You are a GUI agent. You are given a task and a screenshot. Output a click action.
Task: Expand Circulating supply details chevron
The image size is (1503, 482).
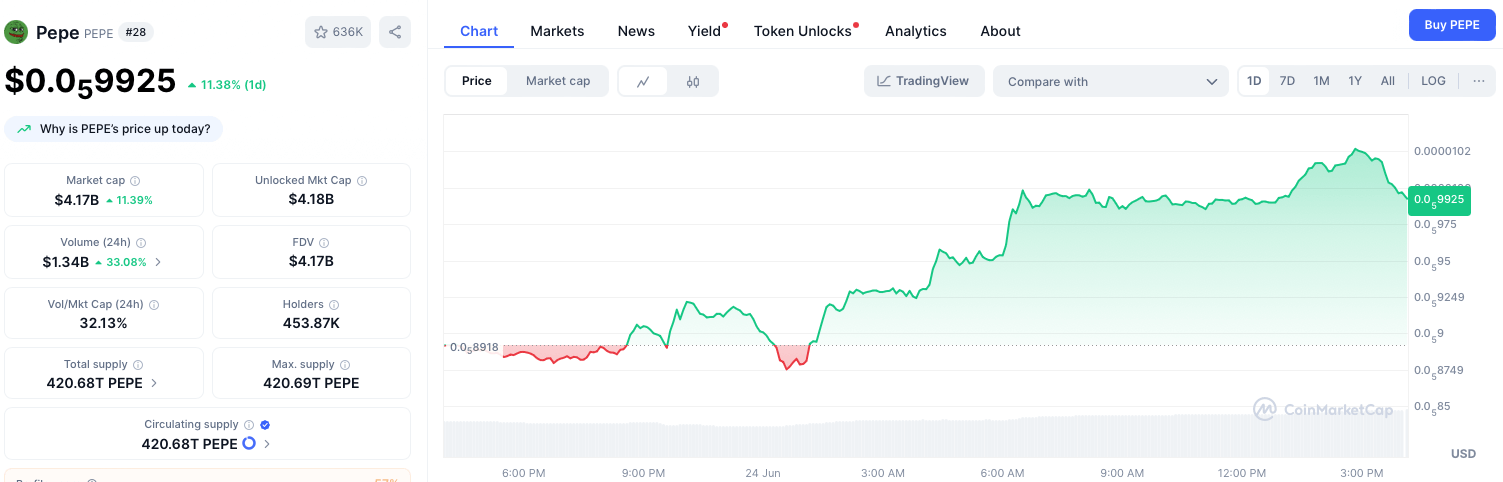tap(267, 444)
